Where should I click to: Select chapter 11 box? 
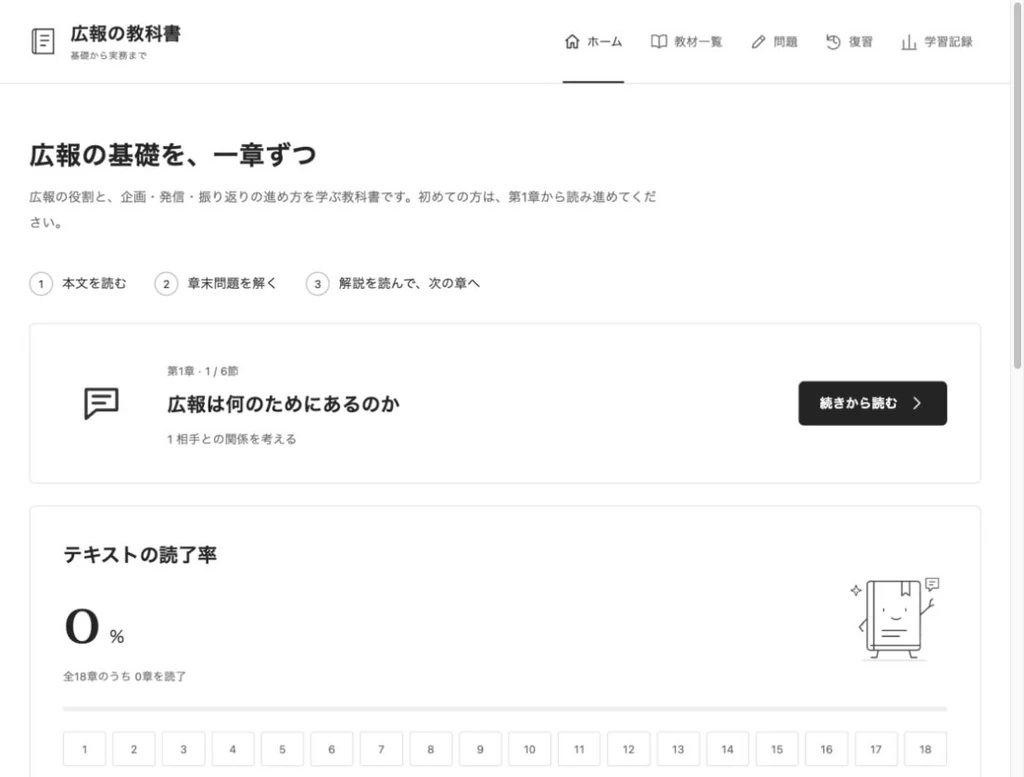[579, 749]
